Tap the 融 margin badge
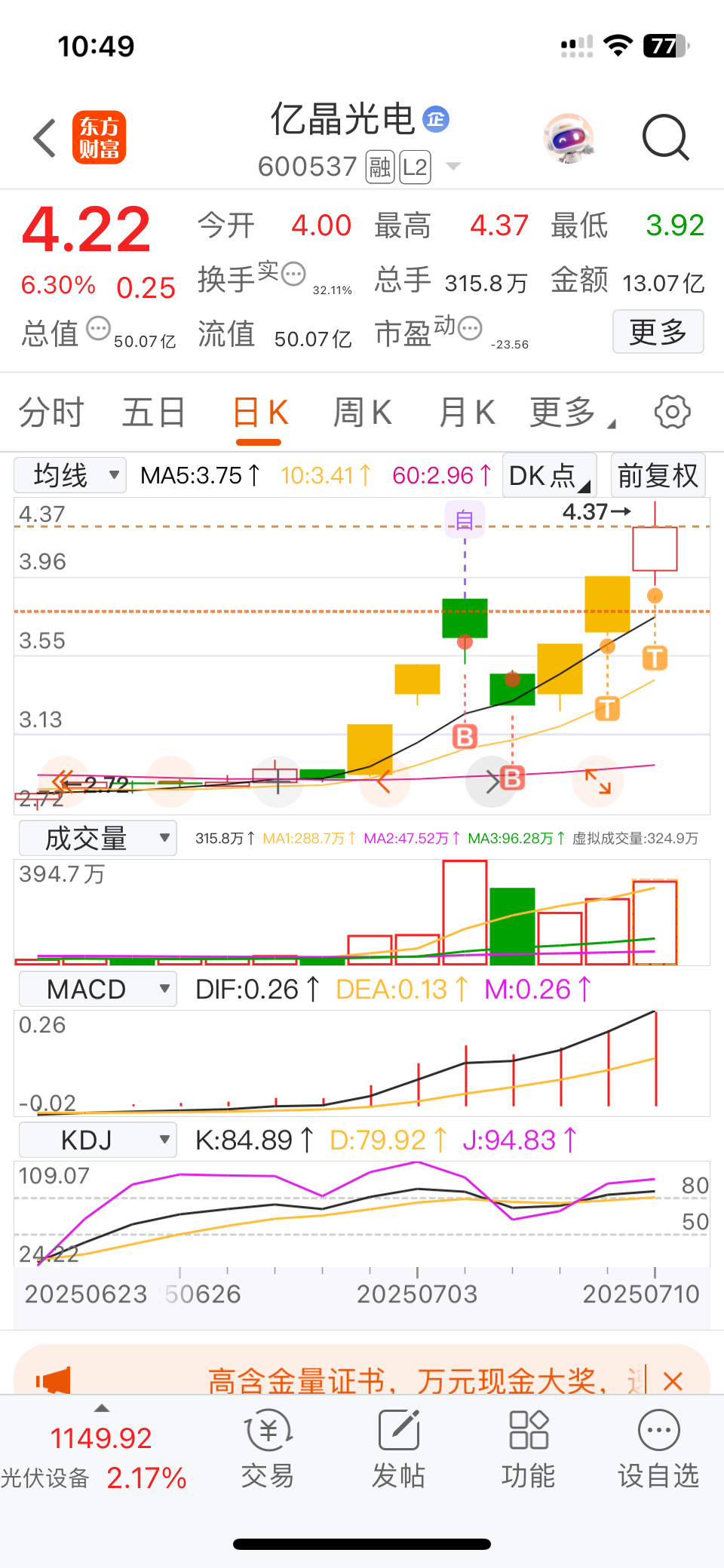The width and height of the screenshot is (724, 1568). (x=380, y=167)
